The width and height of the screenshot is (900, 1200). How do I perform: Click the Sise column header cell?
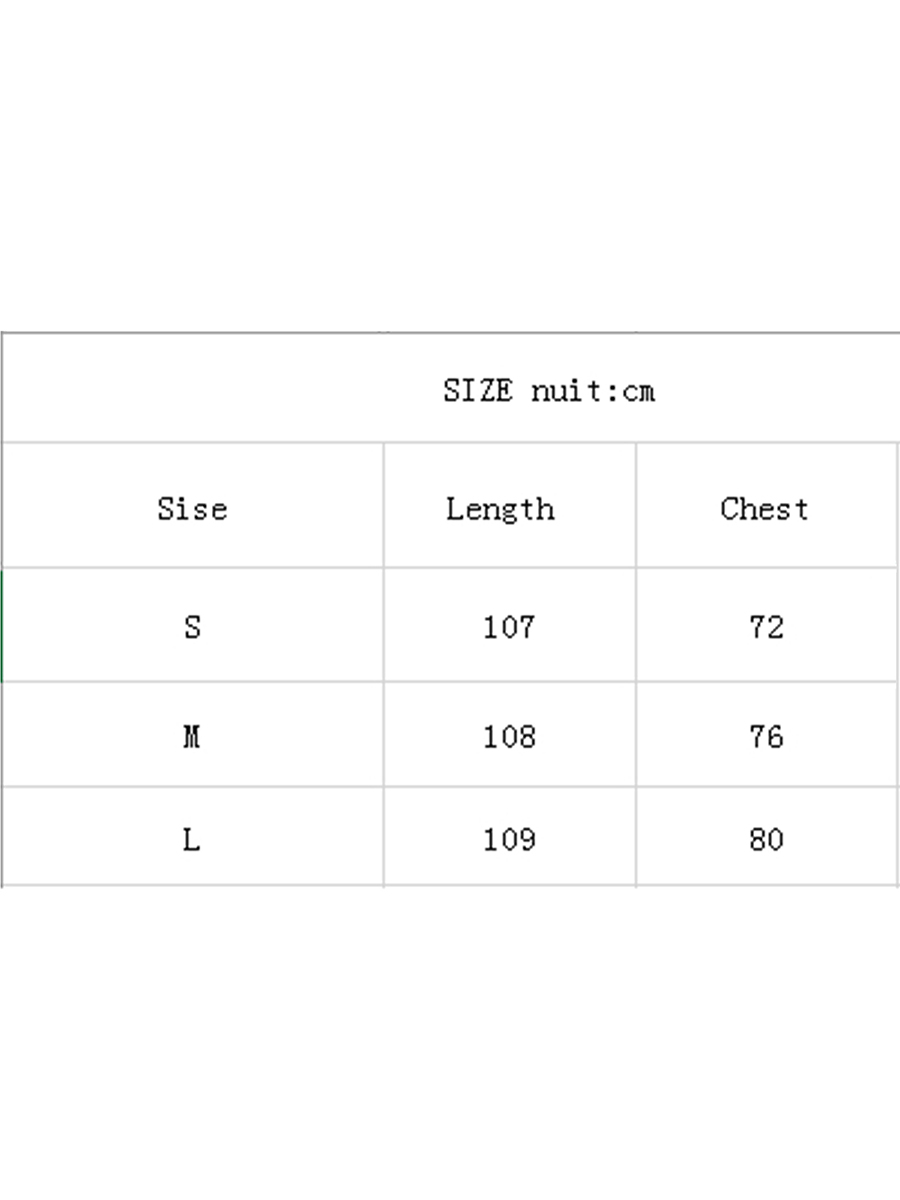tap(193, 505)
